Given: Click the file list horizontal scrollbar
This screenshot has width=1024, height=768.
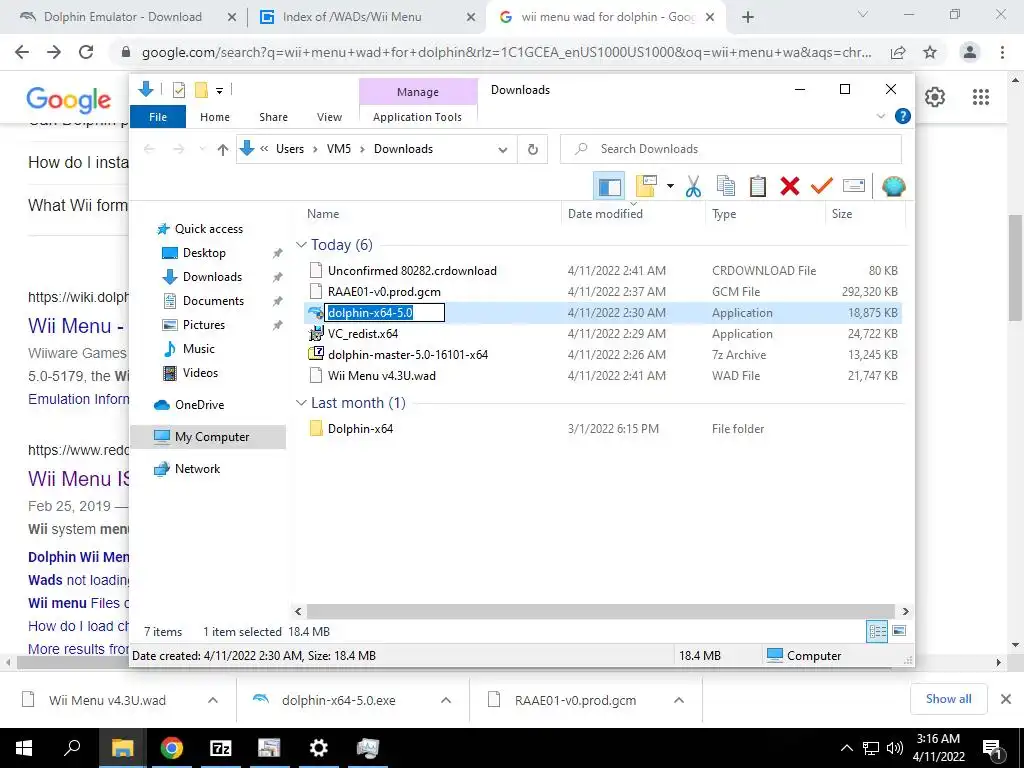Looking at the screenshot, I should [601, 612].
